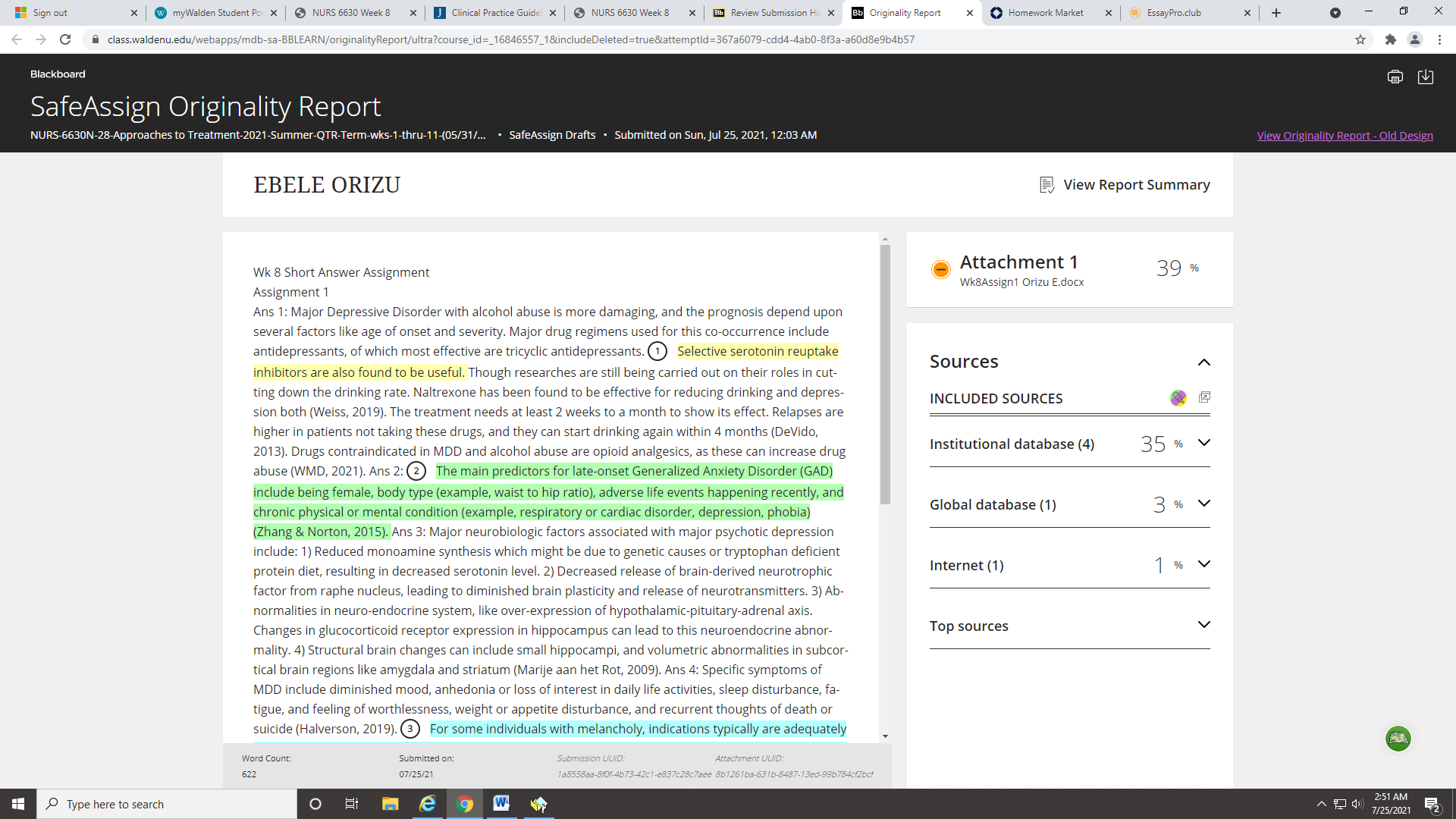Switch to Clinical Practice Guidelines tab

[494, 13]
